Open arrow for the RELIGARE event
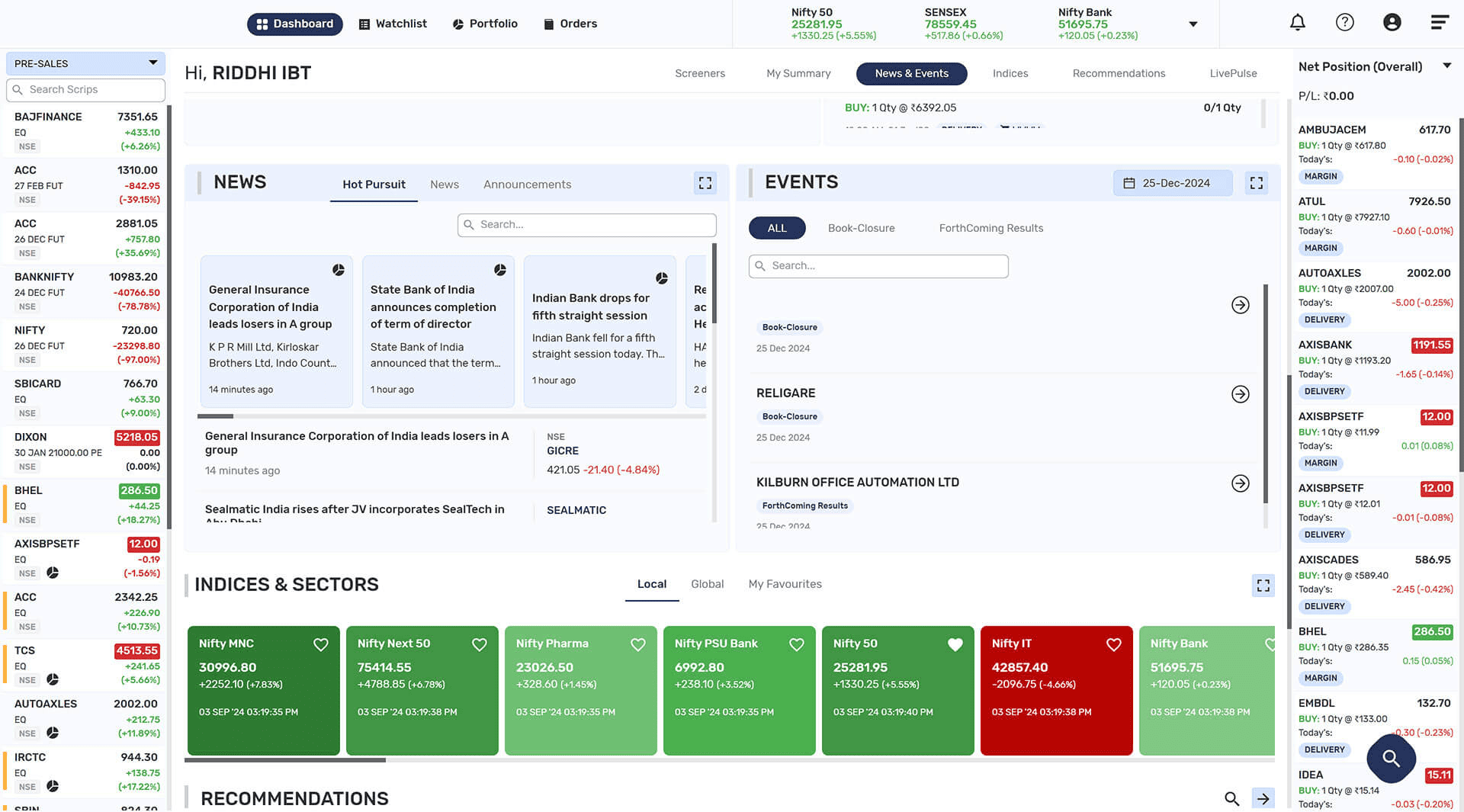1464x812 pixels. point(1241,394)
